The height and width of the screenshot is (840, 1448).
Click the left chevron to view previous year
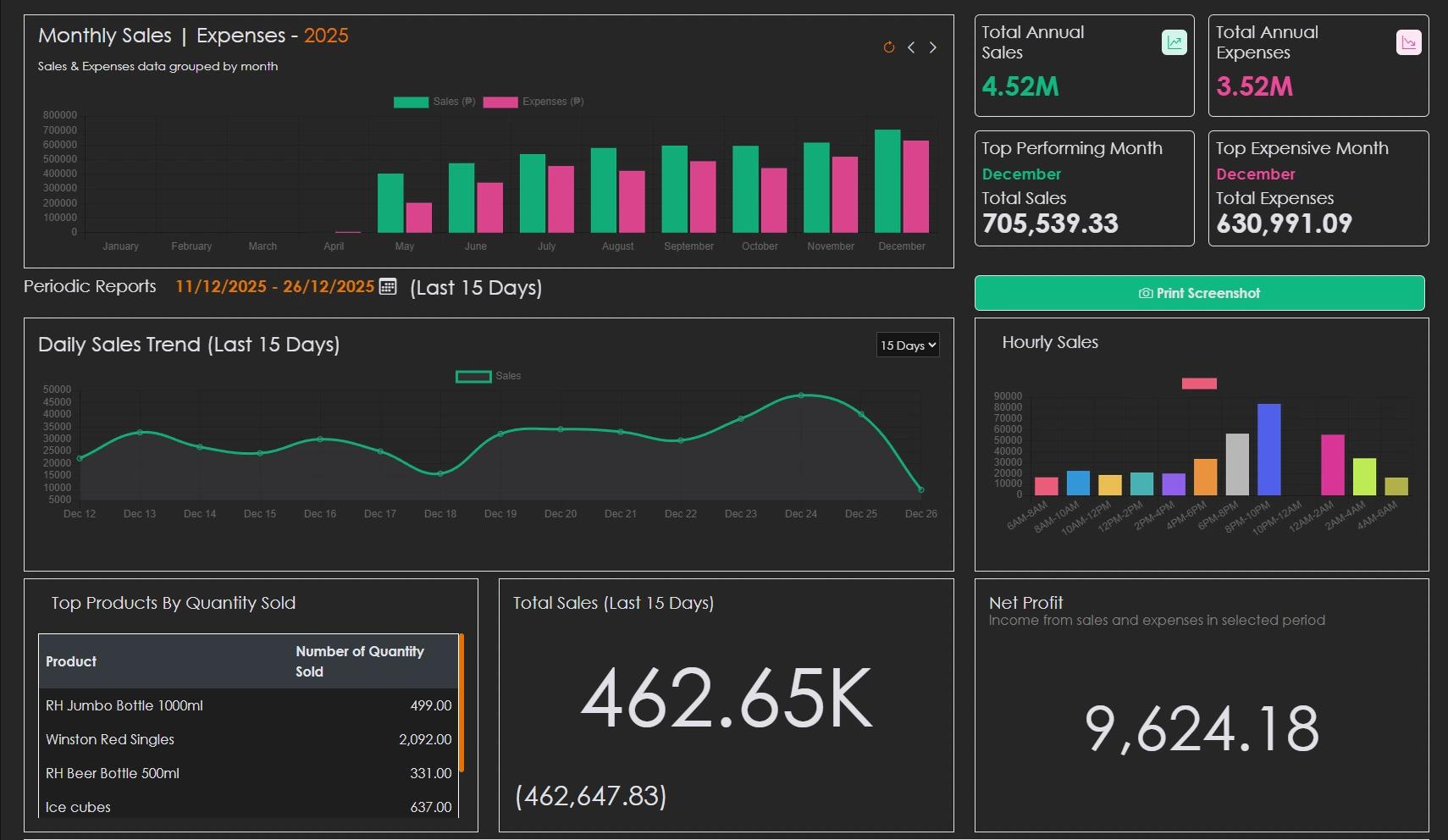pyautogui.click(x=911, y=47)
